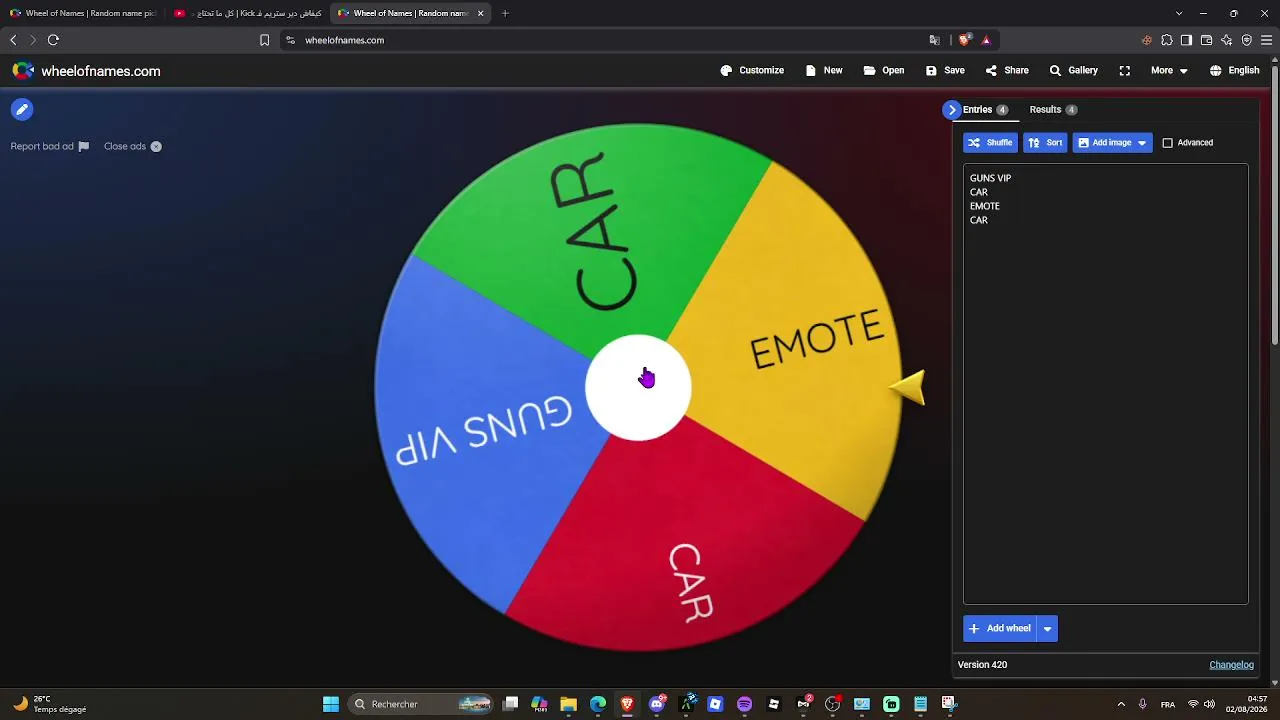This screenshot has width=1280, height=720.
Task: Collapse the entries panel with blue arrow
Action: click(x=952, y=110)
